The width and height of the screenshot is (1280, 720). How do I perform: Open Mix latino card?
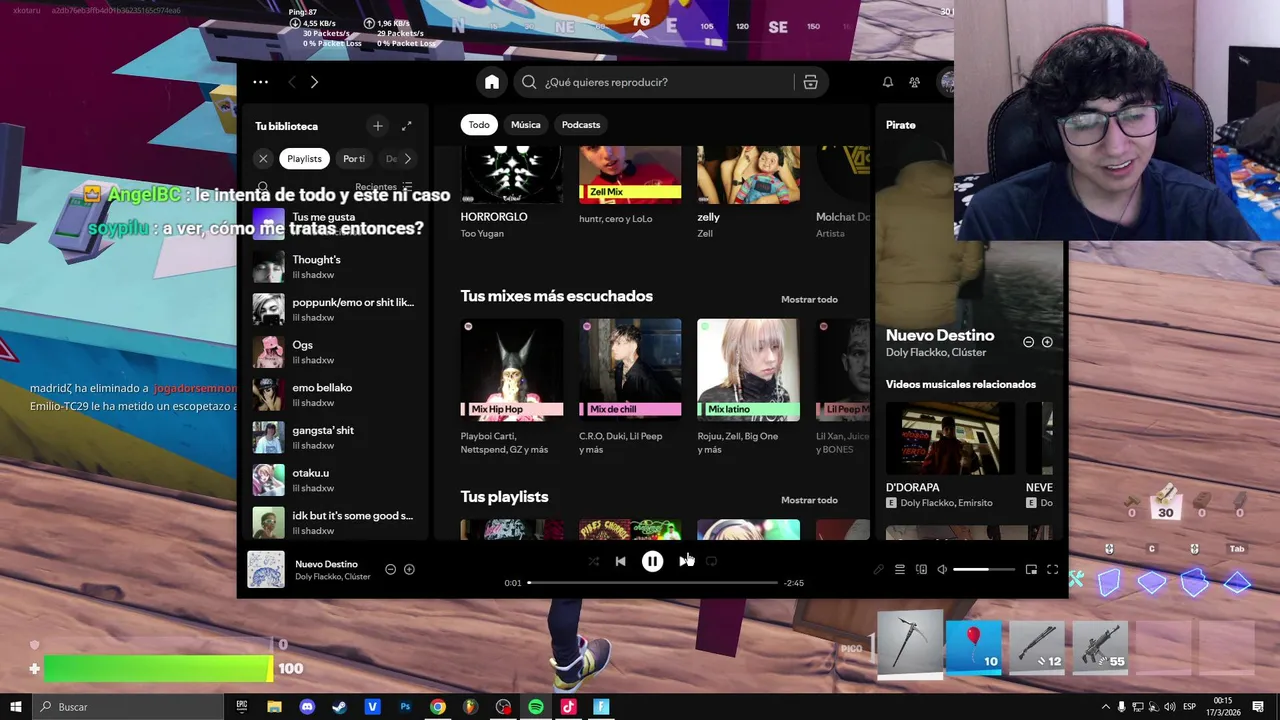click(x=748, y=387)
